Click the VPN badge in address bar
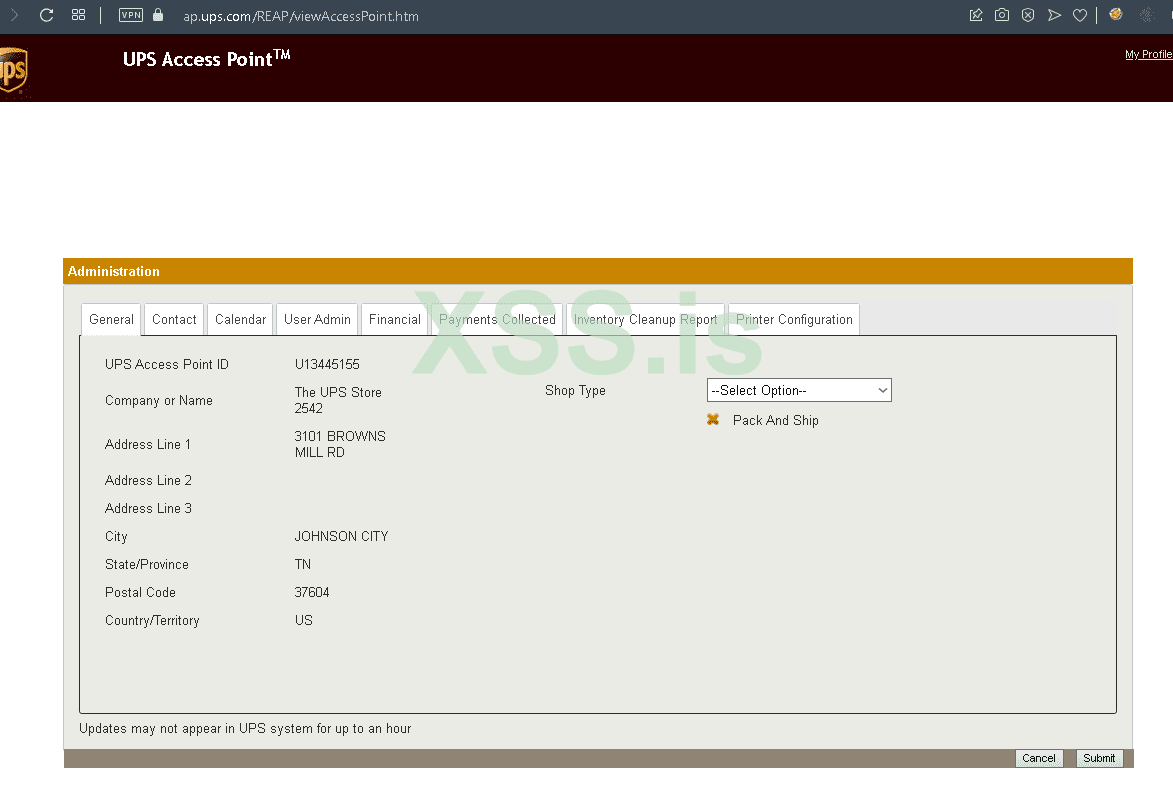This screenshot has height=809, width=1173. coord(131,15)
